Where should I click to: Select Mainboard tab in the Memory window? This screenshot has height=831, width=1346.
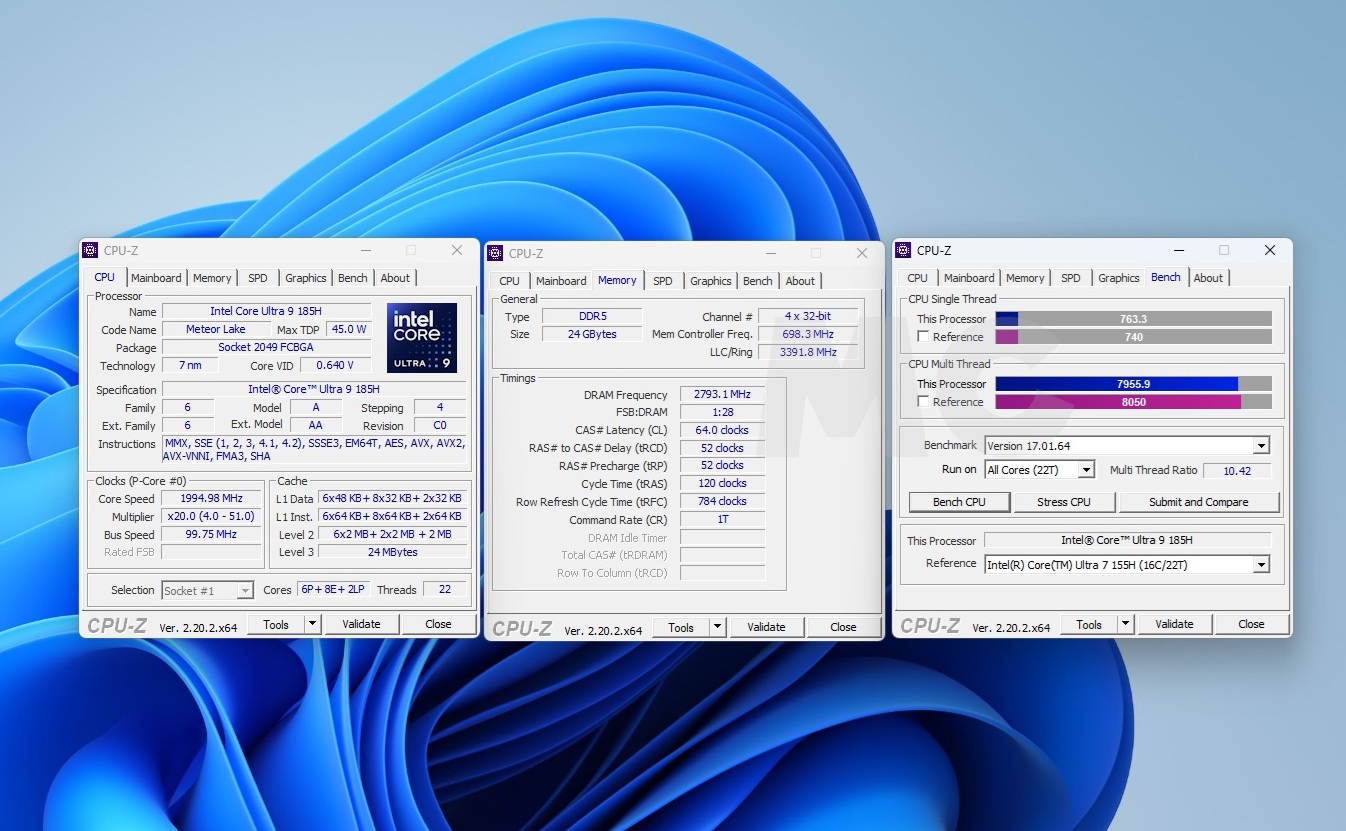(561, 281)
